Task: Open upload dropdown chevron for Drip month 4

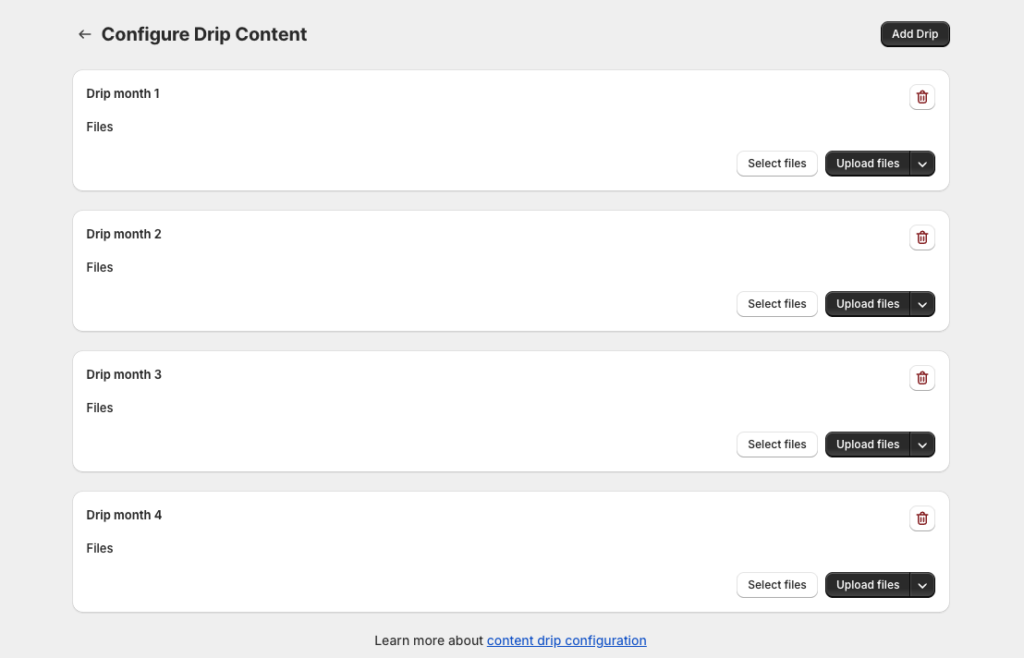Action: 922,585
